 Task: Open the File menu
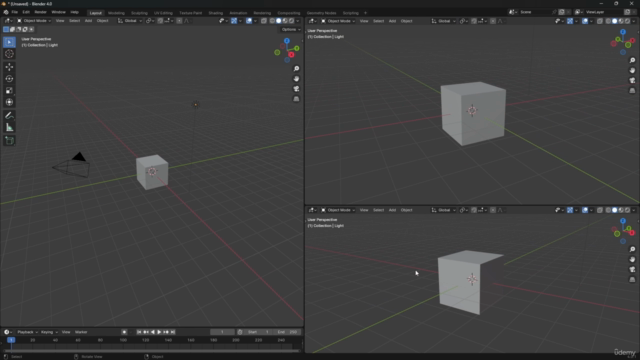(x=15, y=12)
